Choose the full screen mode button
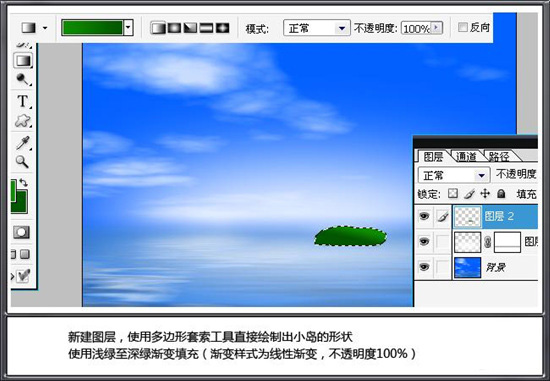550x381 pixels. pos(25,254)
